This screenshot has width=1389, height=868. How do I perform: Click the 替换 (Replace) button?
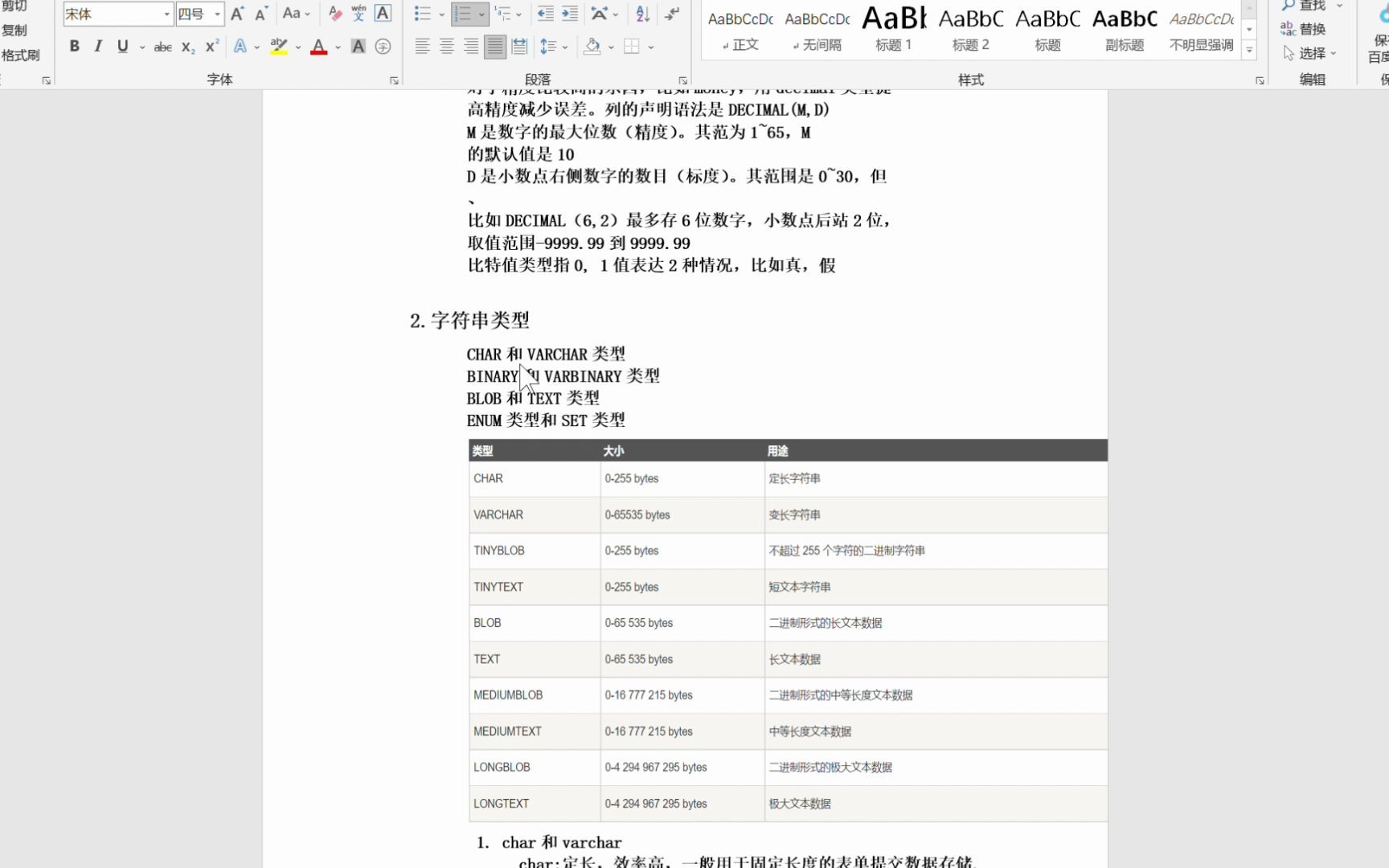(x=1303, y=29)
